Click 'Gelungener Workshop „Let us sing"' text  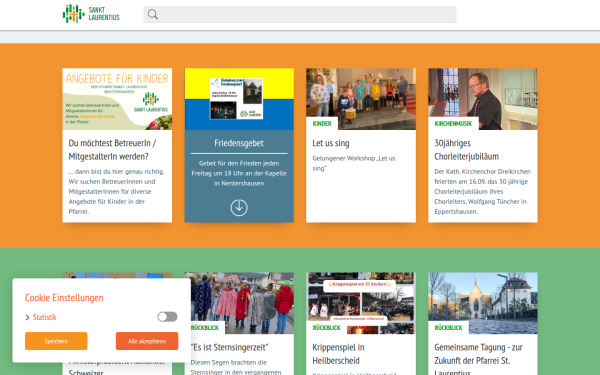click(x=354, y=163)
